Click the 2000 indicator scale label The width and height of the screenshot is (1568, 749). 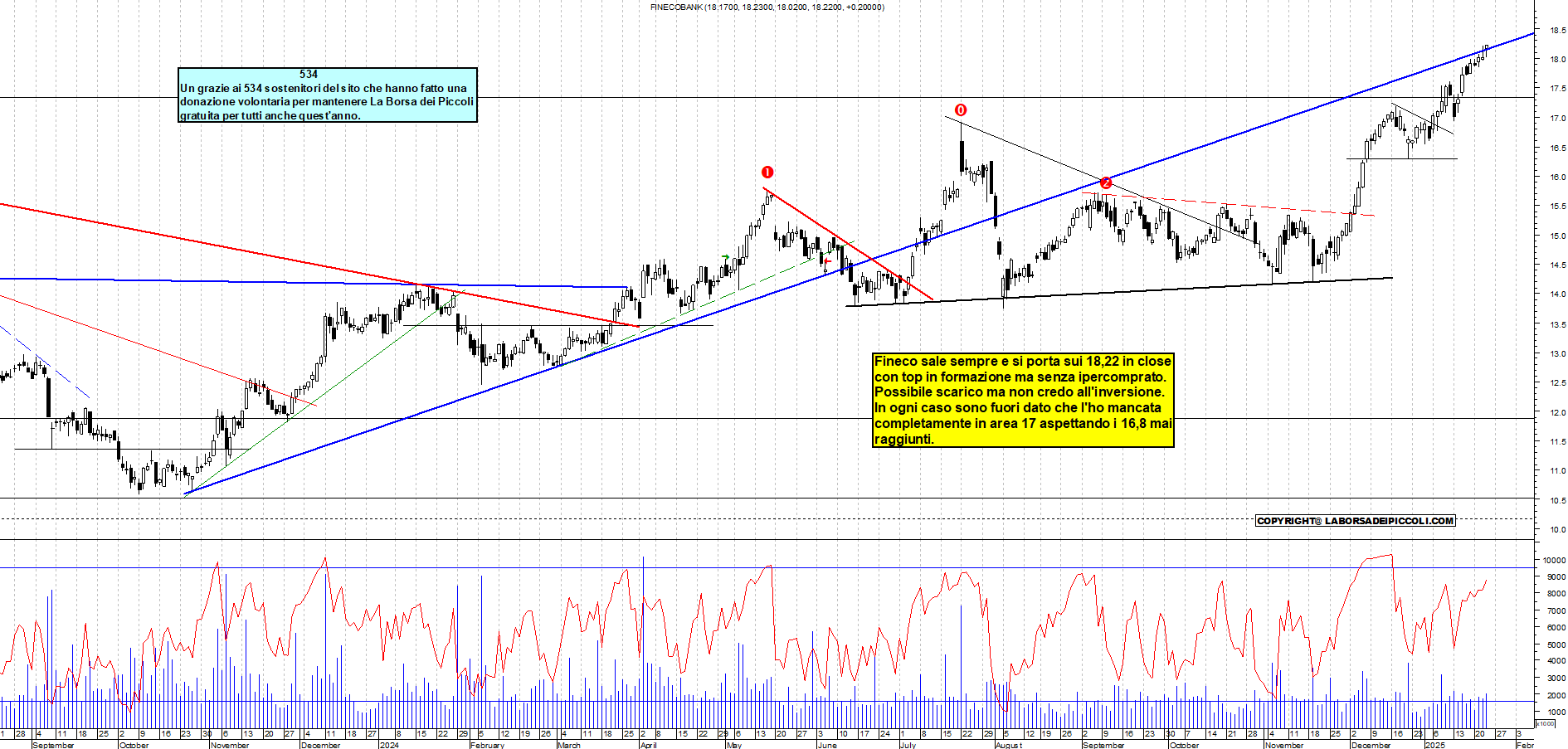[1556, 696]
